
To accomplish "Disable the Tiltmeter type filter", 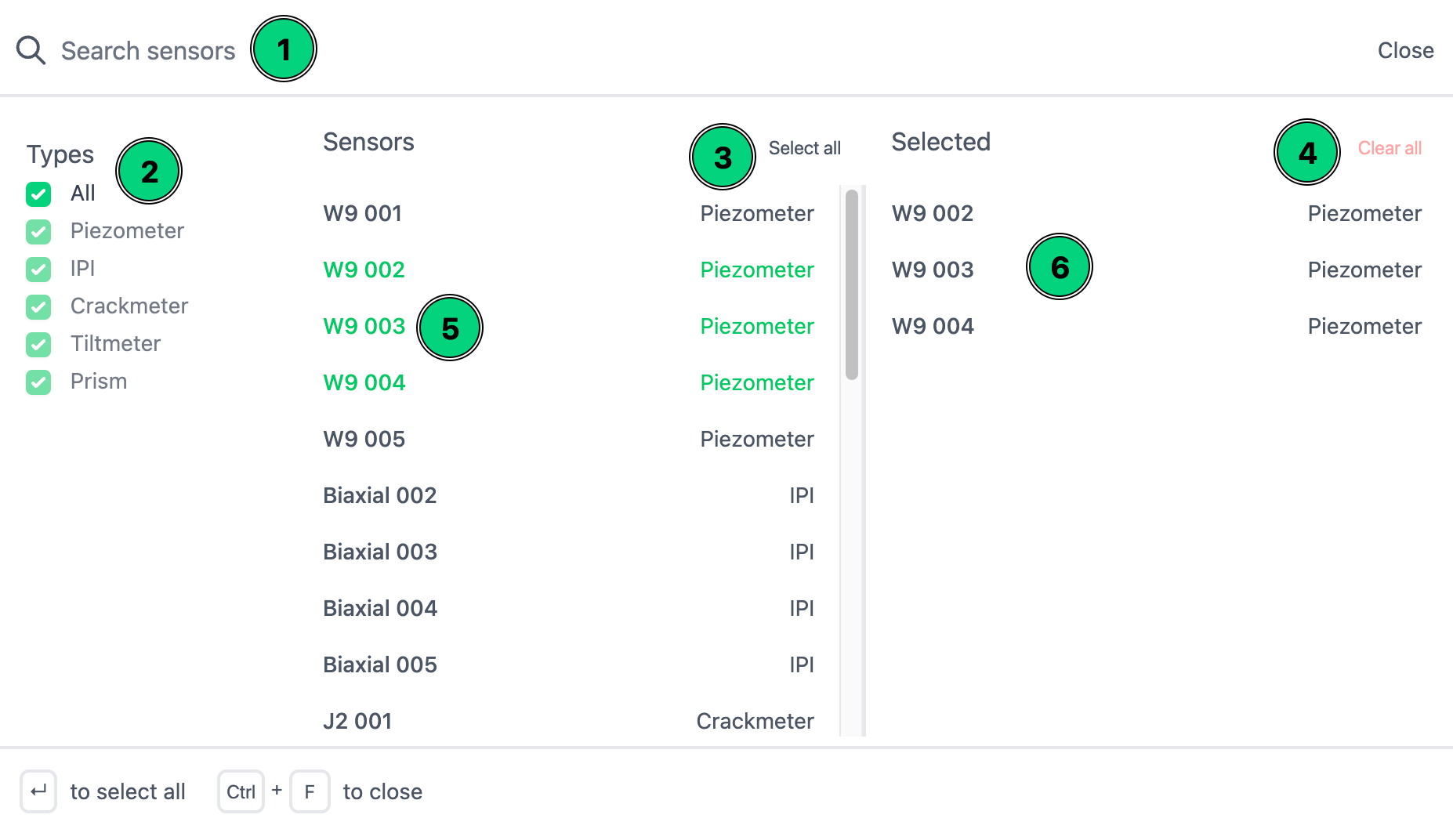I will pos(38,344).
